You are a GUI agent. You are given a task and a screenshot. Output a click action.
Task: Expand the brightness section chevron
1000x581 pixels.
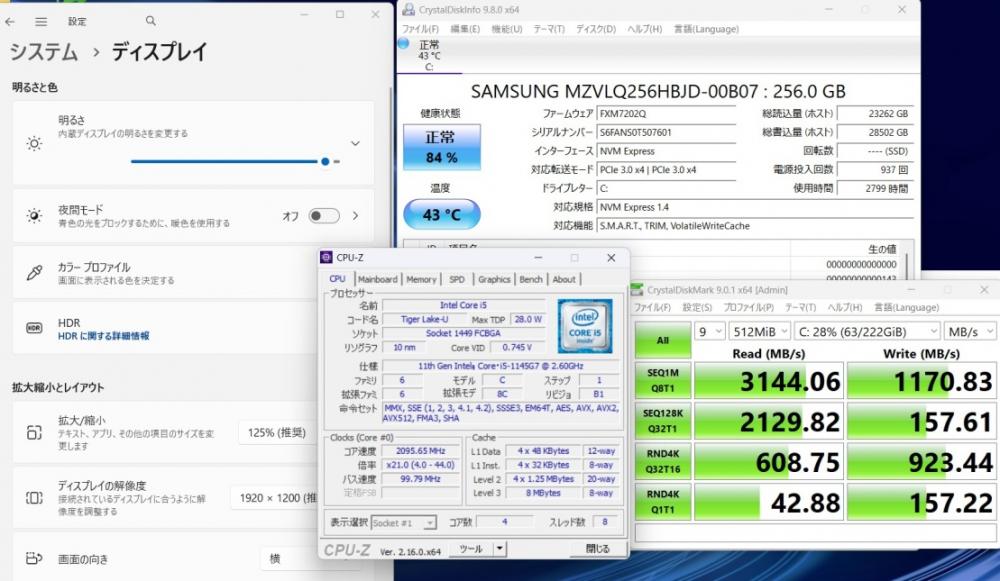click(355, 143)
